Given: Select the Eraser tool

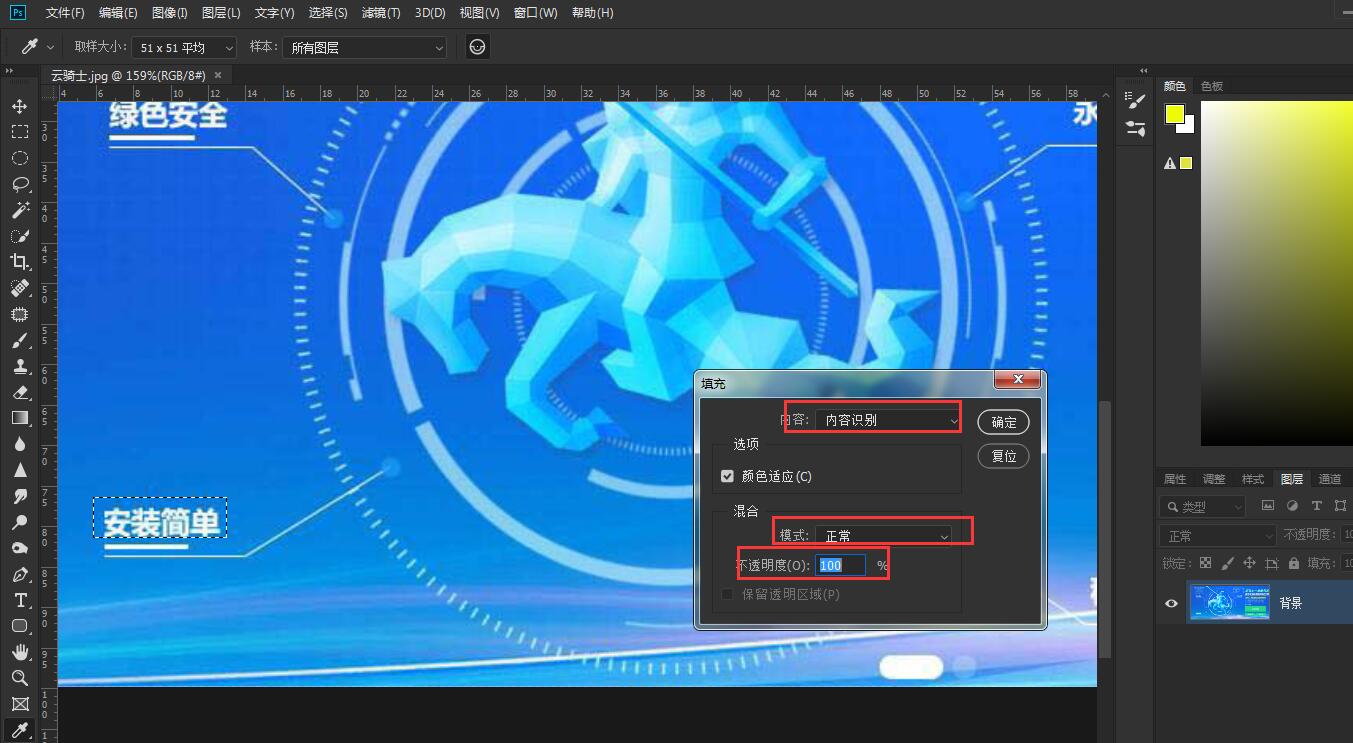Looking at the screenshot, I should pyautogui.click(x=19, y=392).
